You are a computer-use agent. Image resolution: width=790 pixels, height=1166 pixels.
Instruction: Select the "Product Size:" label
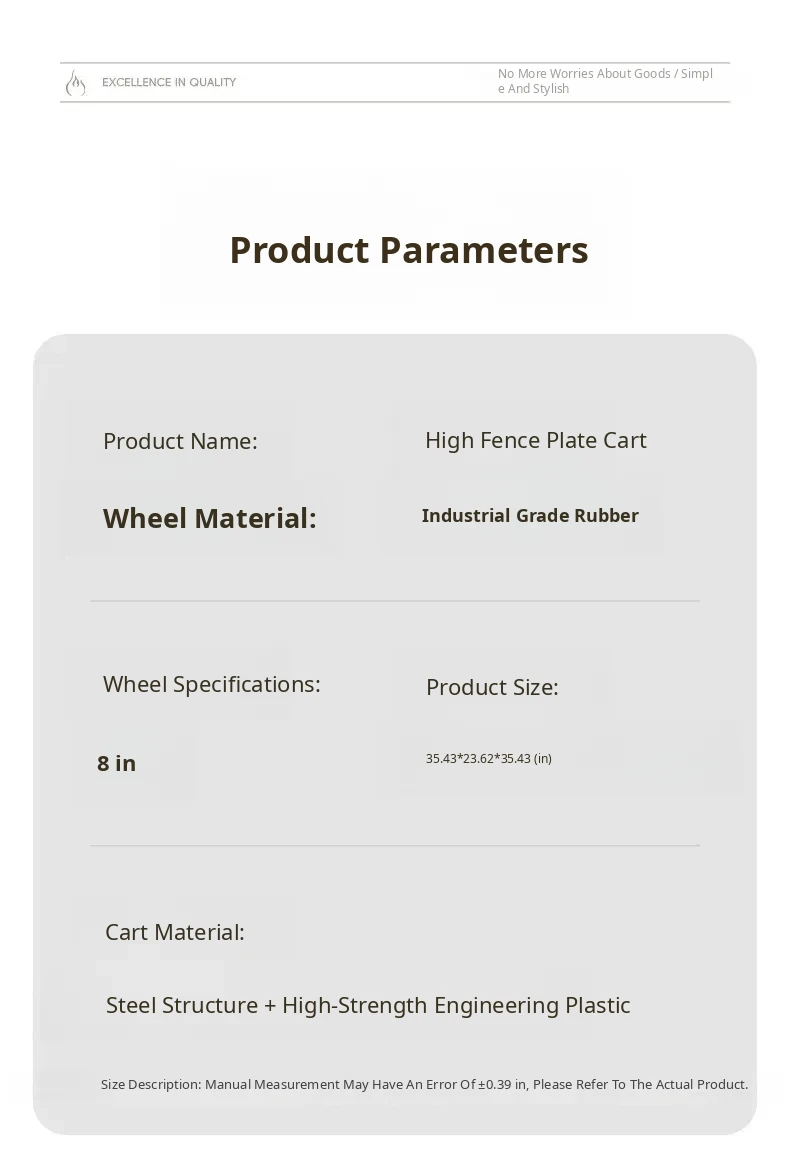(x=492, y=687)
